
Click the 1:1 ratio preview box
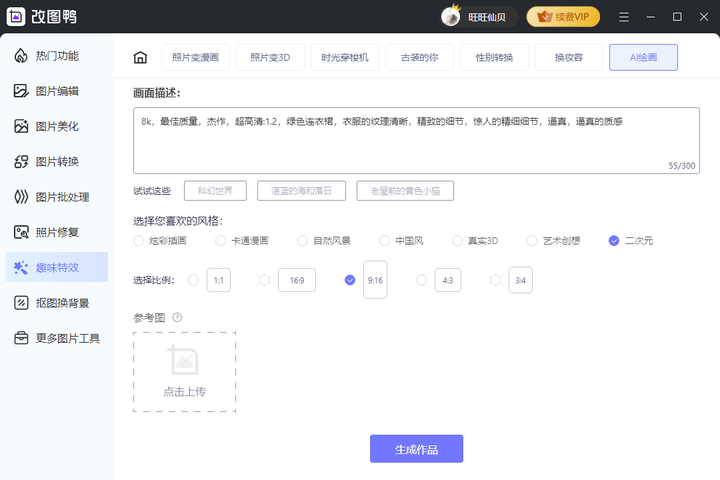(x=219, y=280)
